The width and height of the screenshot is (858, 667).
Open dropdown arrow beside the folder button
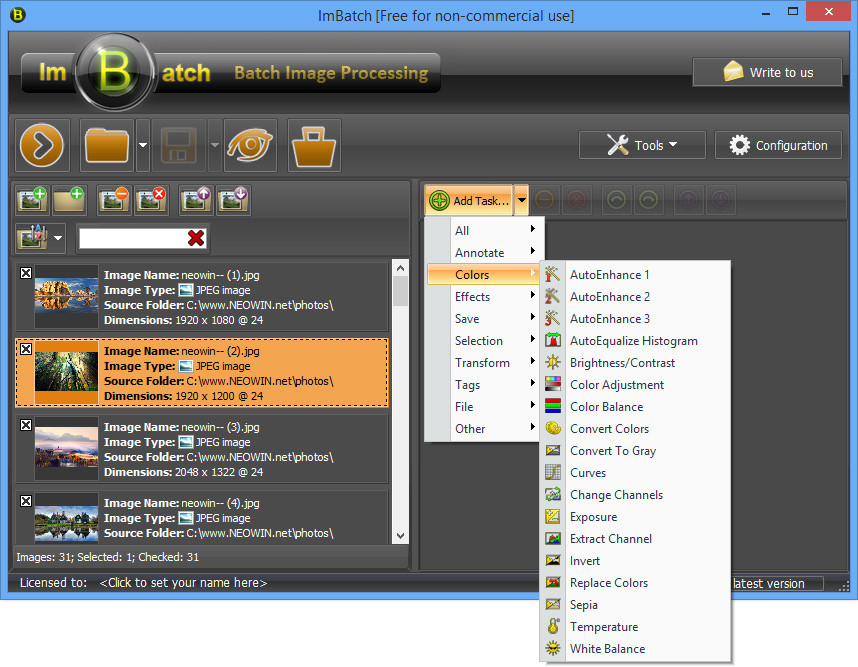click(143, 146)
